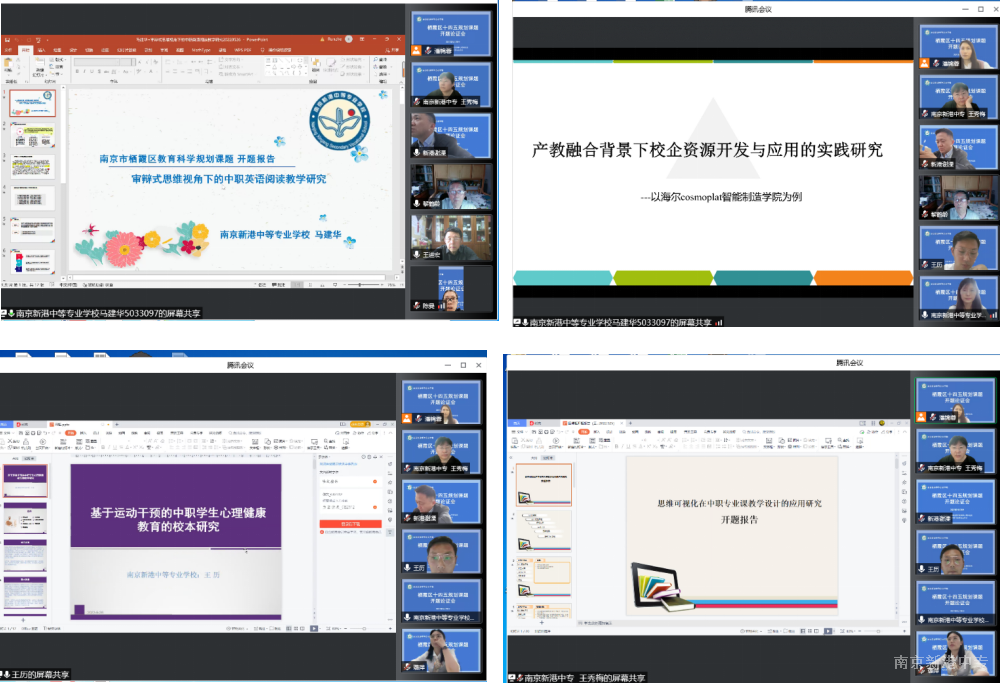1000x683 pixels.
Task: Toggle Underline in the PowerPoint ribbon
Action: [91, 71]
